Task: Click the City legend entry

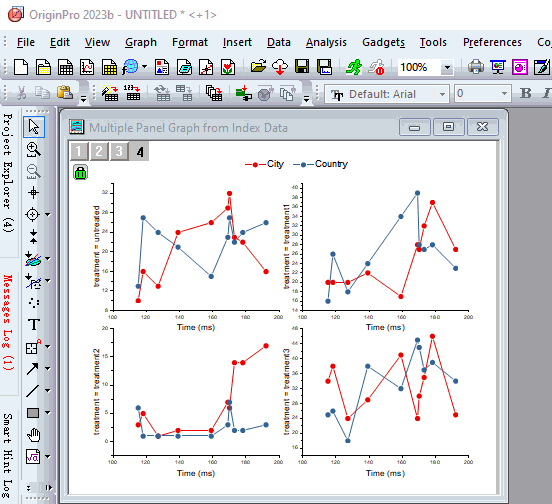Action: 264,164
